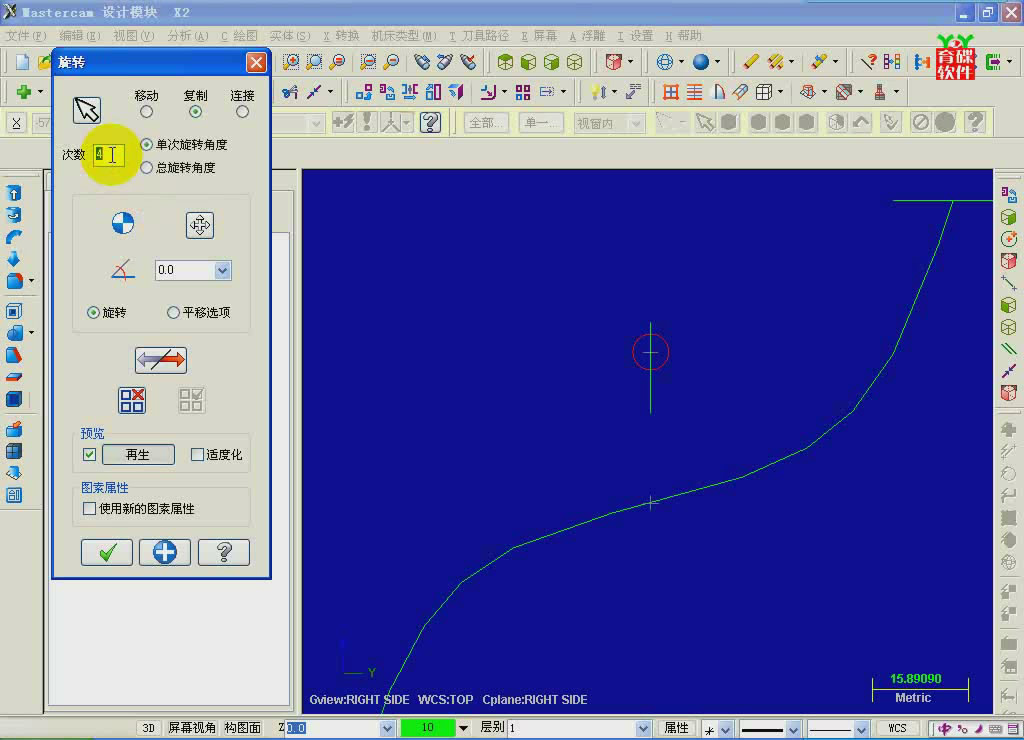Select 总旋转角度 radio option
The height and width of the screenshot is (740, 1024).
point(146,168)
